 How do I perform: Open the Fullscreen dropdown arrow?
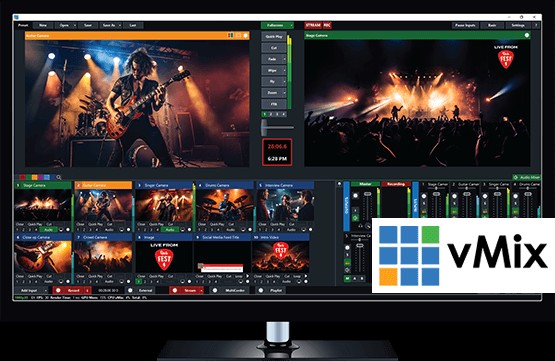(291, 25)
